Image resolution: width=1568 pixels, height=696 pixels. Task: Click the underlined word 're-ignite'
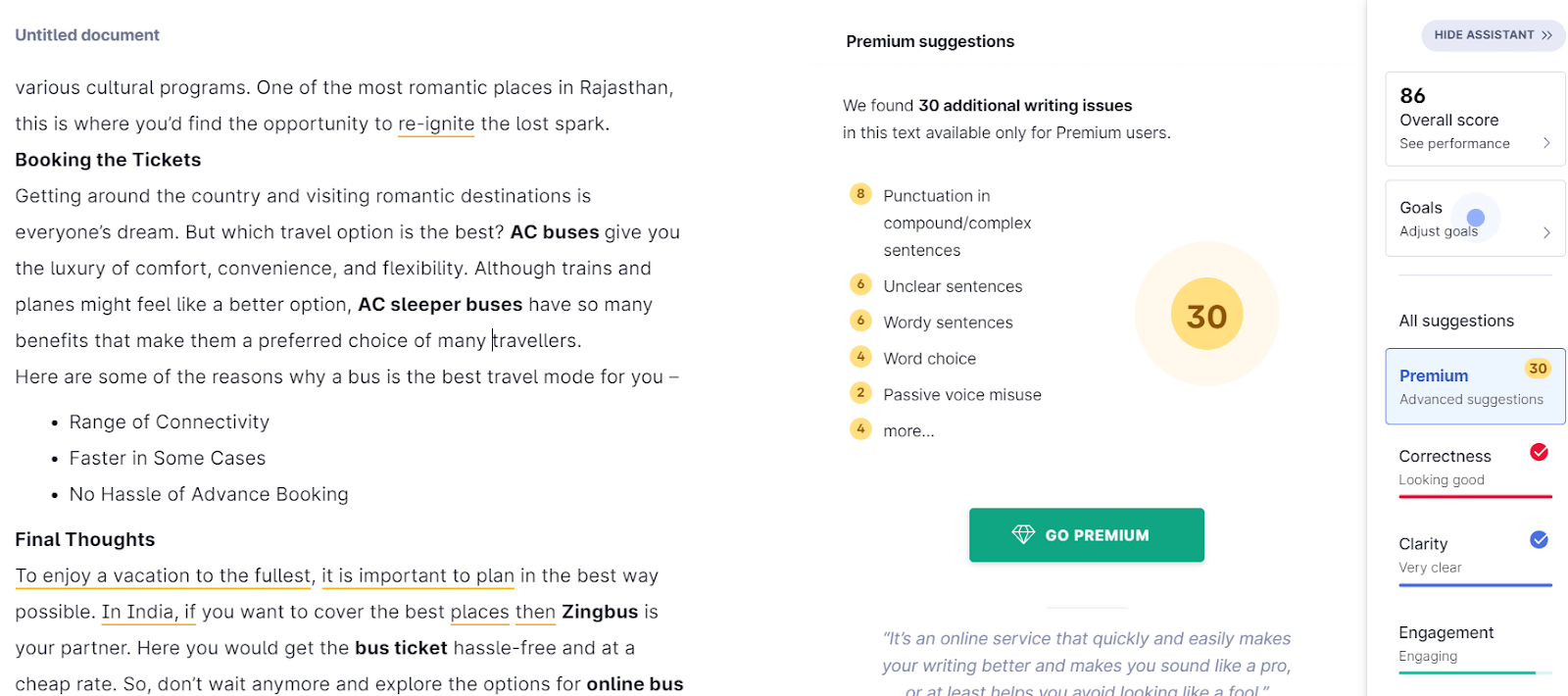436,124
